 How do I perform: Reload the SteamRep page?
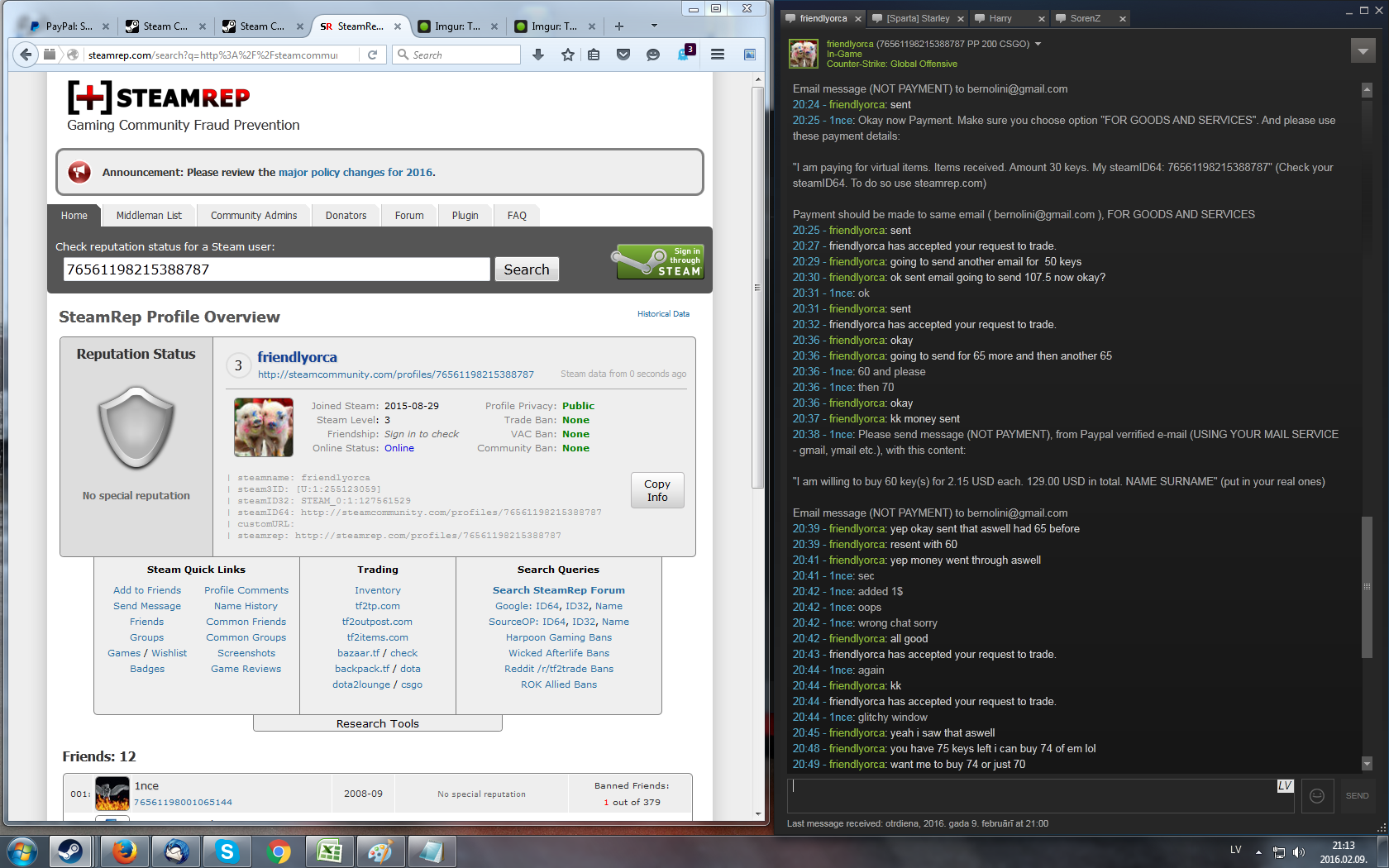[372, 55]
